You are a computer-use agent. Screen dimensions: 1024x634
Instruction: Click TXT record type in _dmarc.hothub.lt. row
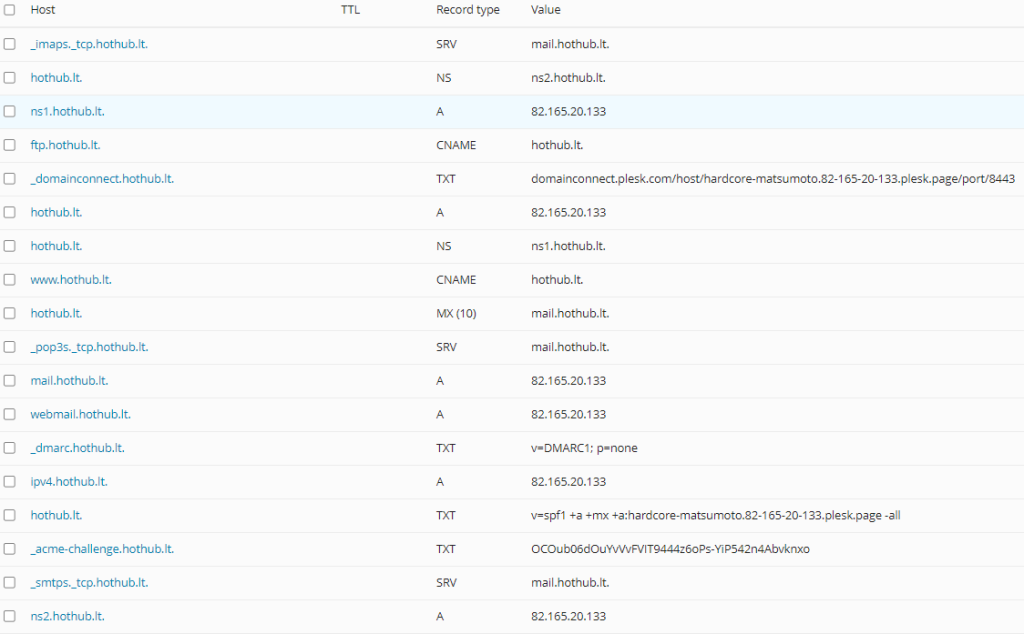(x=445, y=448)
